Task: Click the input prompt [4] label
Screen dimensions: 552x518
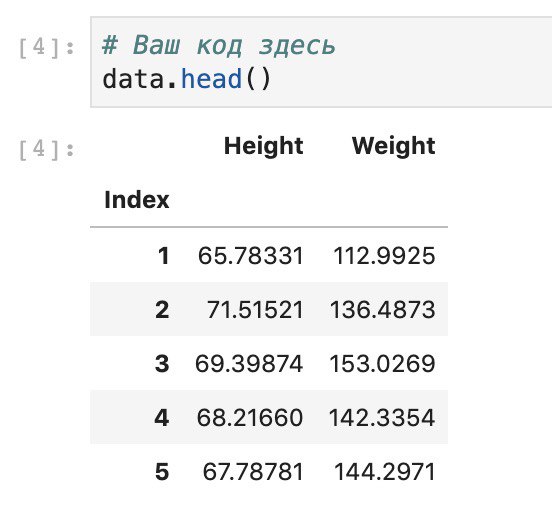Action: [x=46, y=48]
